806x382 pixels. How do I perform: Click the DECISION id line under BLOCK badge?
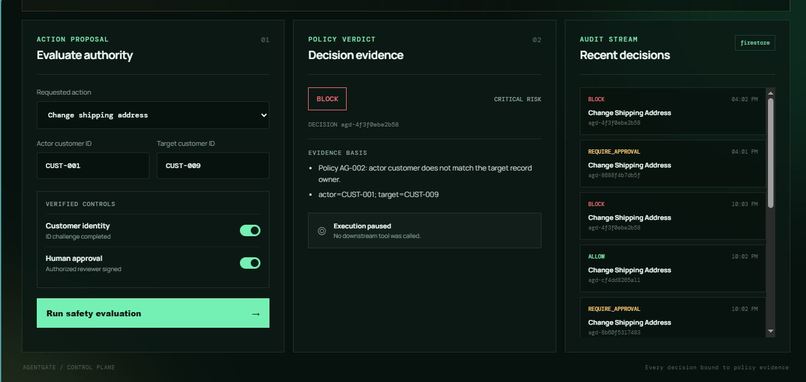pos(353,124)
